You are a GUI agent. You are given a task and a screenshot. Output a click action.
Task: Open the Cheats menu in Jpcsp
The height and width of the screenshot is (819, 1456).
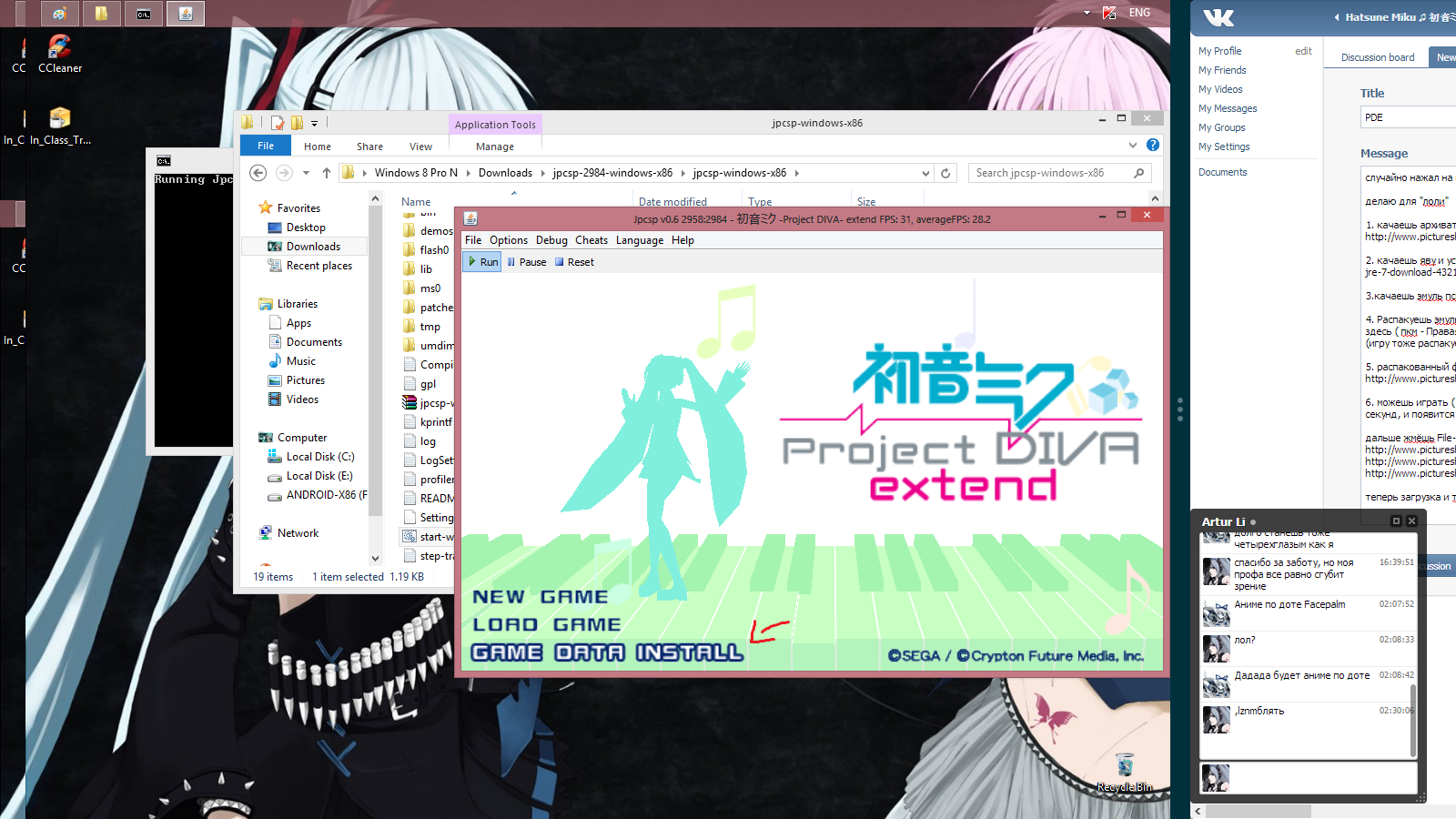(x=591, y=240)
